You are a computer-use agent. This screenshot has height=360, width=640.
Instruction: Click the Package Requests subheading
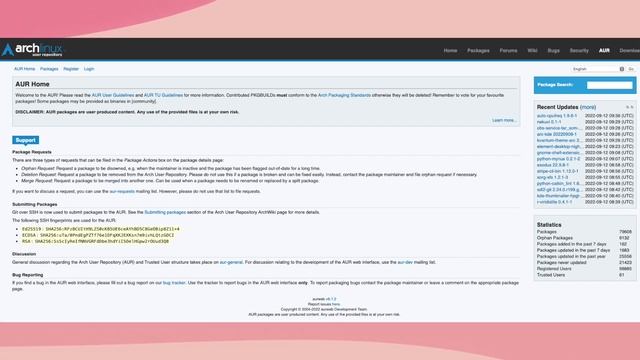click(x=32, y=152)
